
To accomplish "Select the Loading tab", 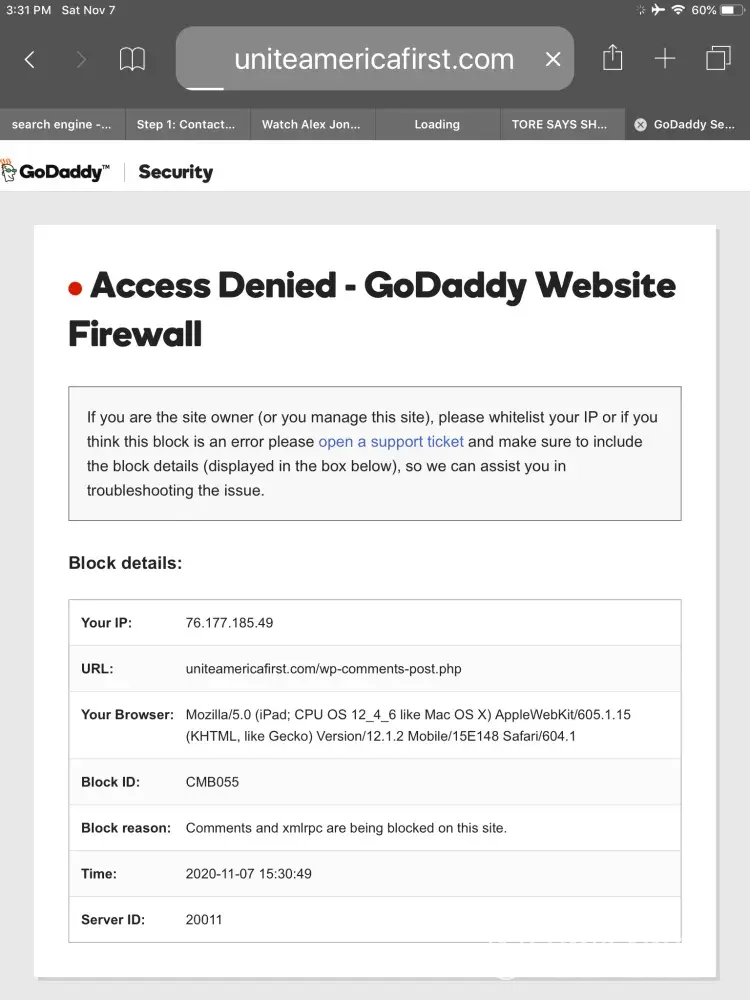I will [437, 125].
